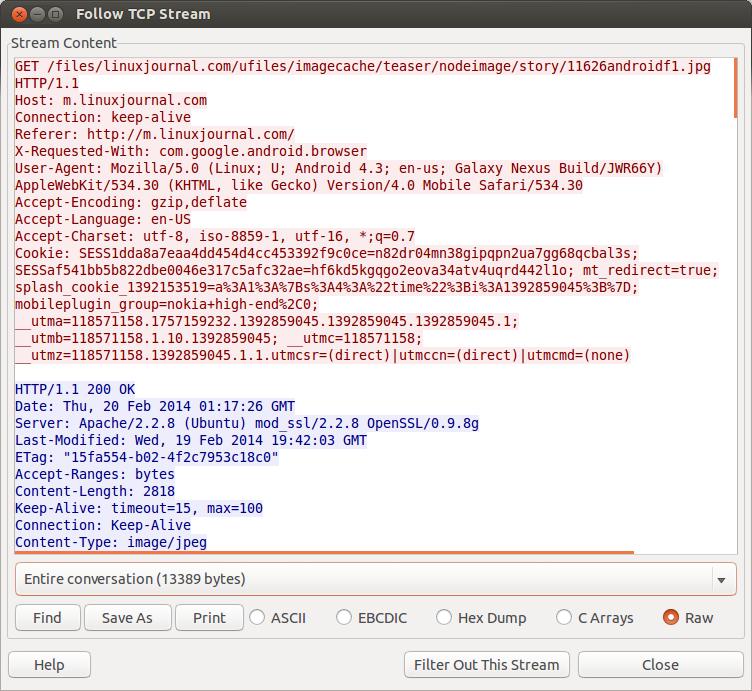752x691 pixels.
Task: Choose the Hex Dump radio option
Action: (x=444, y=618)
